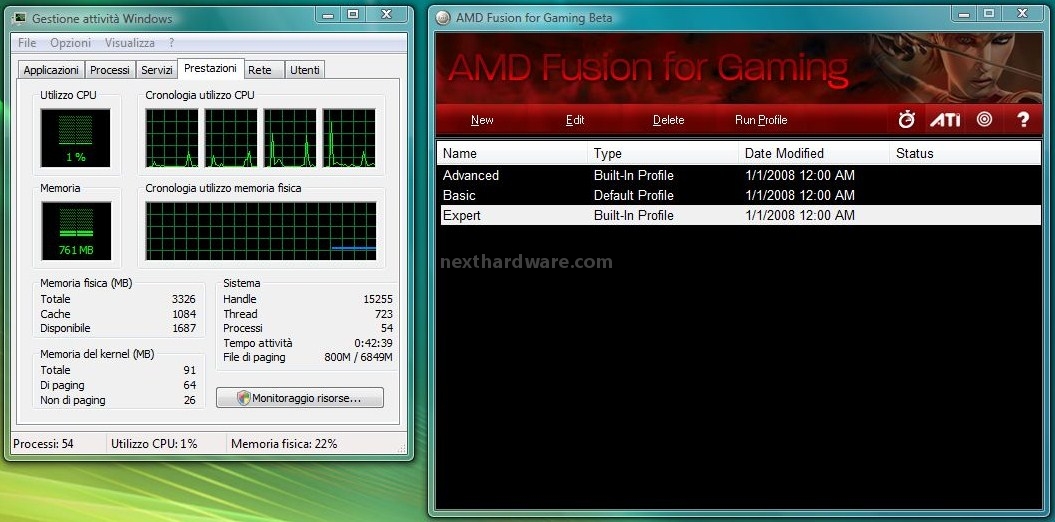Sort profiles by Type column header
This screenshot has height=522, width=1055.
[x=663, y=153]
